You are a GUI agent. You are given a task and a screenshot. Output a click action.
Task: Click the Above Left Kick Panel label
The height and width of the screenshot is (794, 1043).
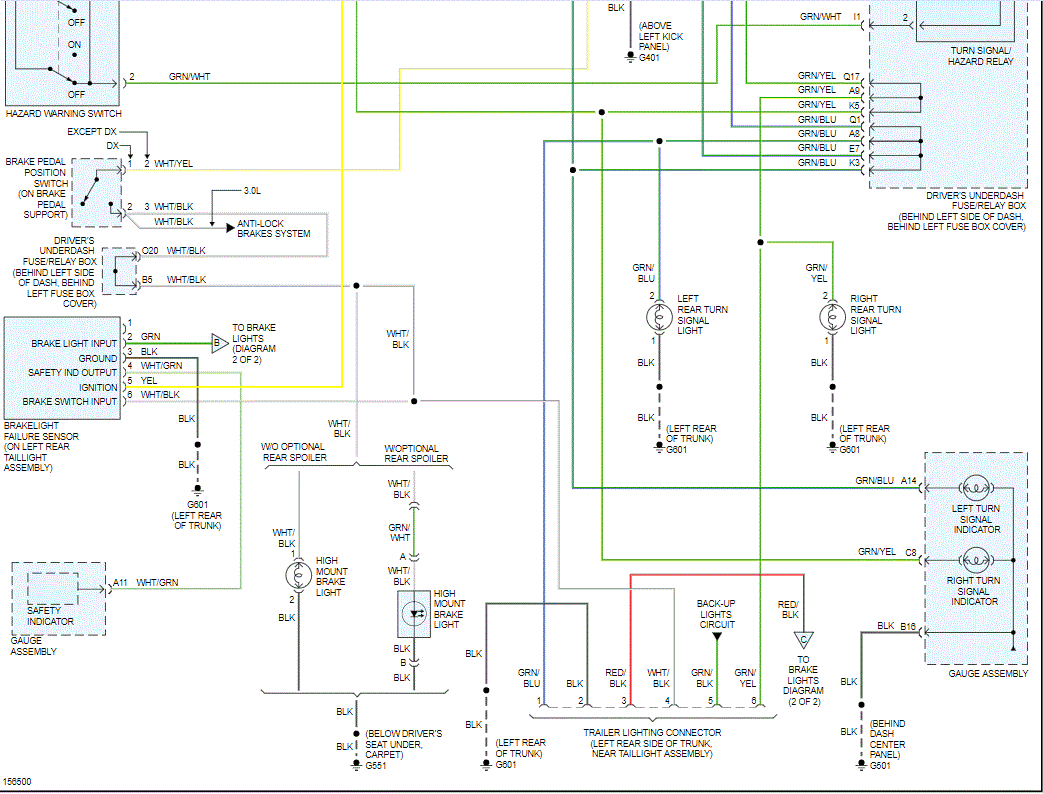[661, 36]
